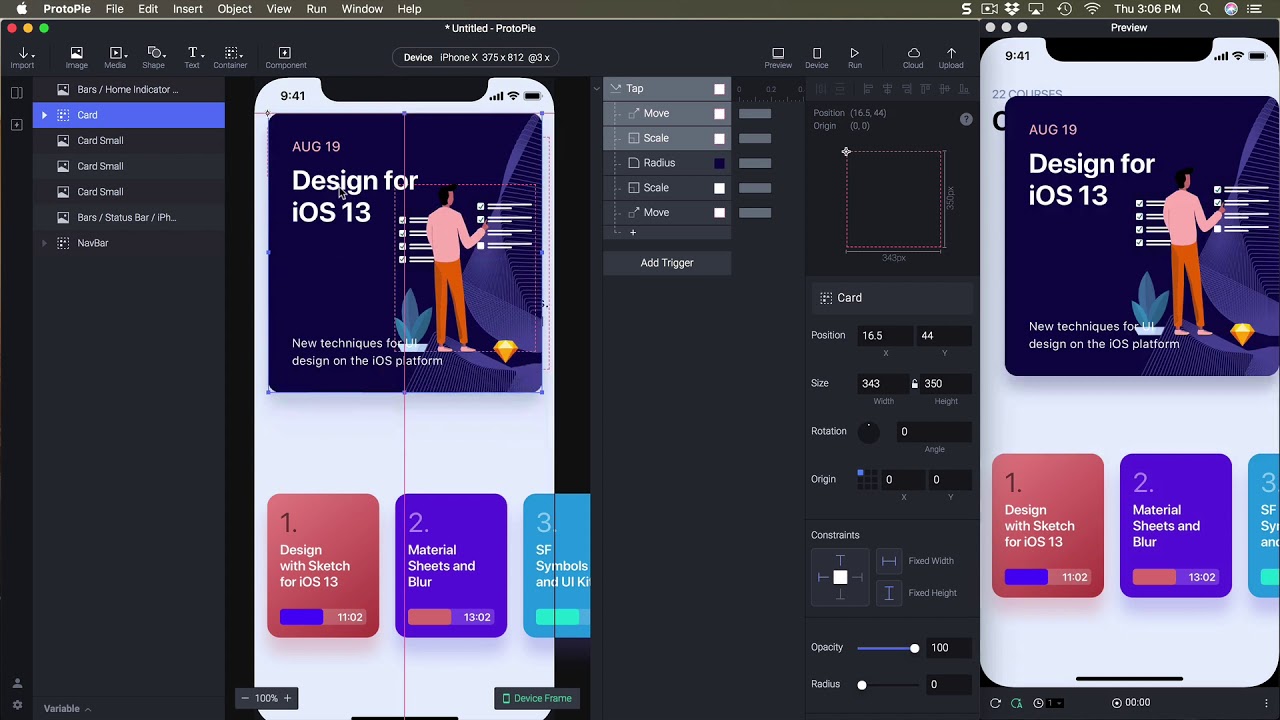Screen dimensions: 1280x720
Task: Add a response with the plus button
Action: 632,232
